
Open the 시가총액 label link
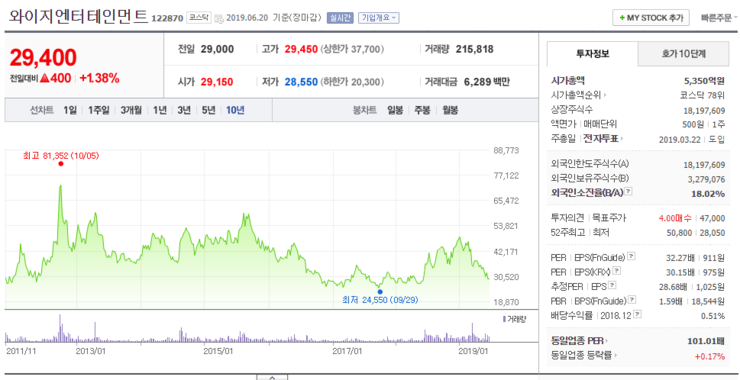tap(568, 81)
